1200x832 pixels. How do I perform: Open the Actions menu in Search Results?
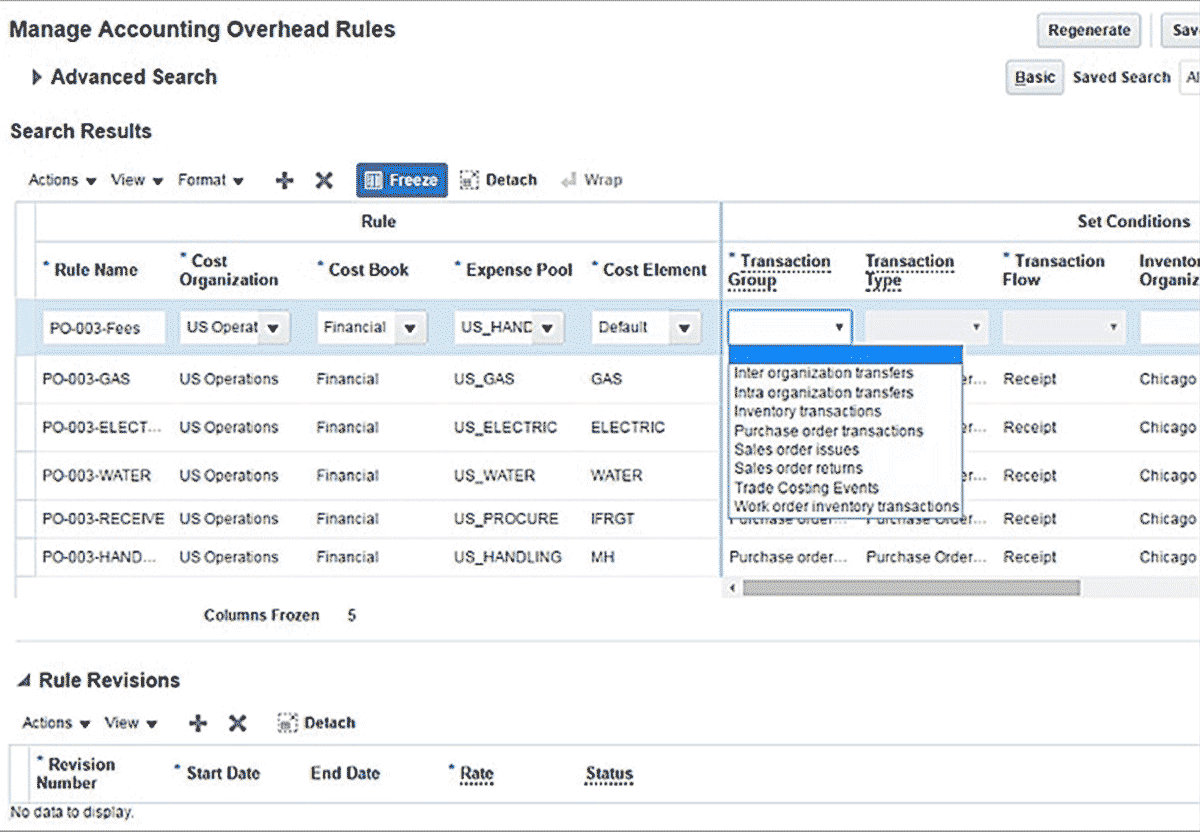pos(62,181)
